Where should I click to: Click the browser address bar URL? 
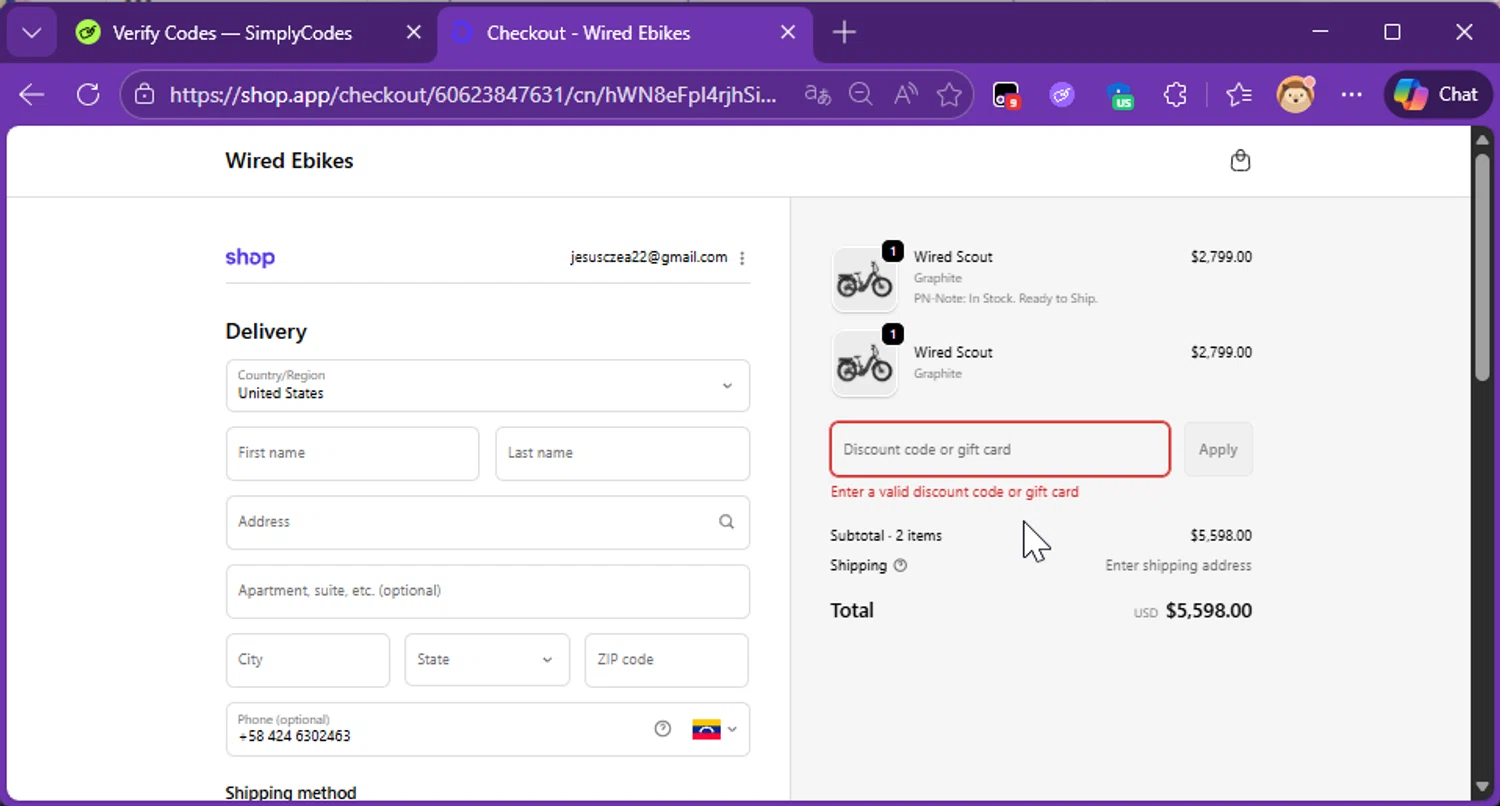point(473,95)
